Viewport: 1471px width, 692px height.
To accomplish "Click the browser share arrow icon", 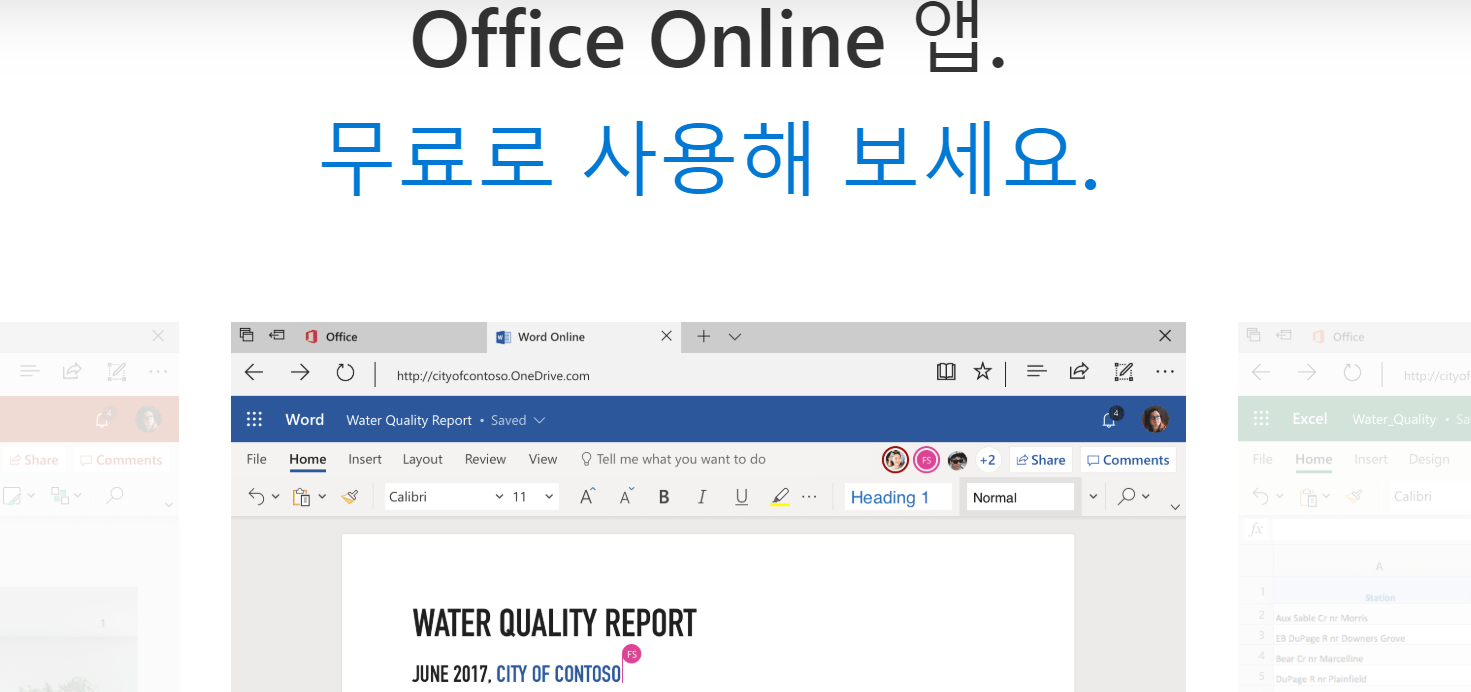I will tap(1078, 372).
